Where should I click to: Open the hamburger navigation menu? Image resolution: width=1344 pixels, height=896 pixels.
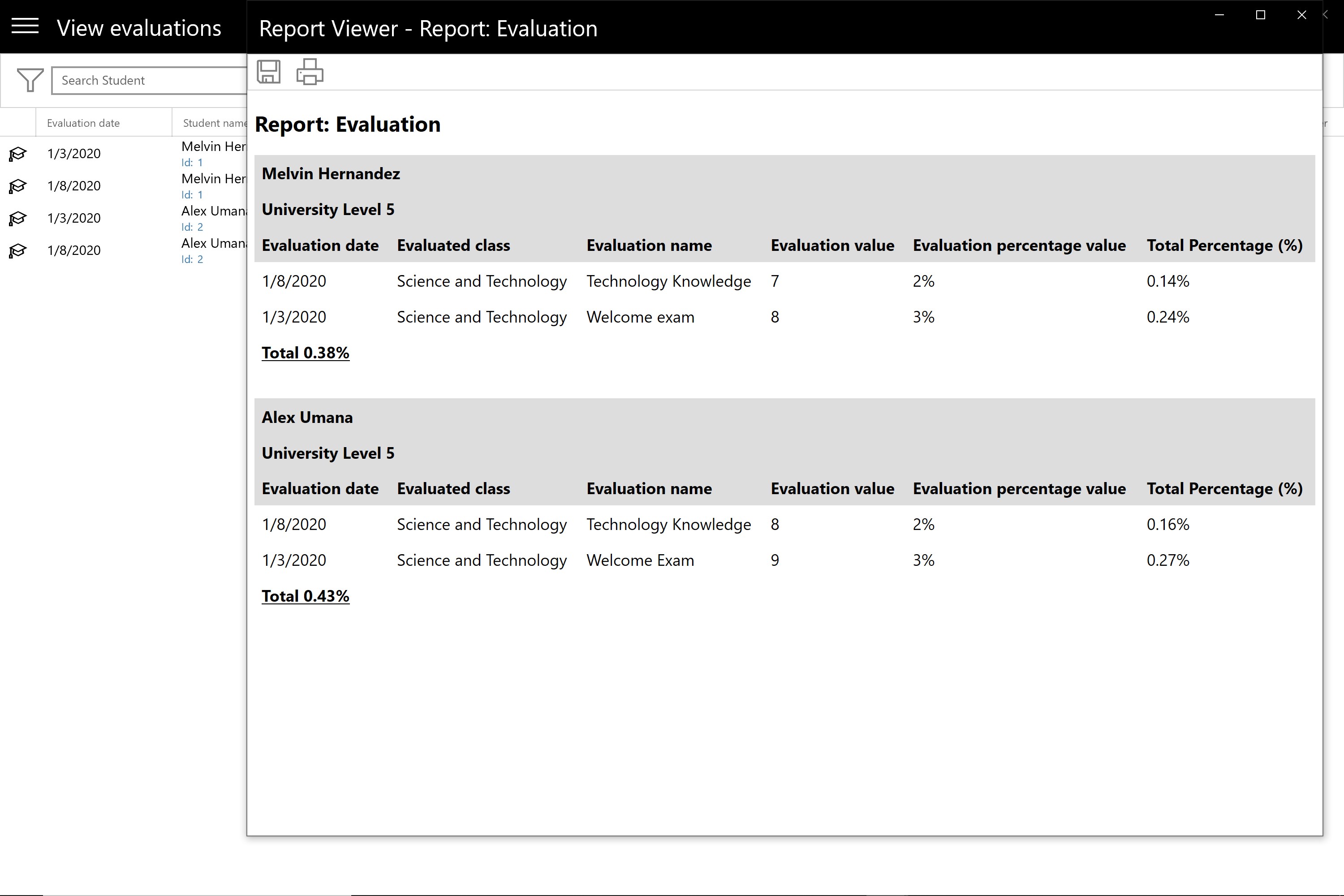(x=25, y=26)
